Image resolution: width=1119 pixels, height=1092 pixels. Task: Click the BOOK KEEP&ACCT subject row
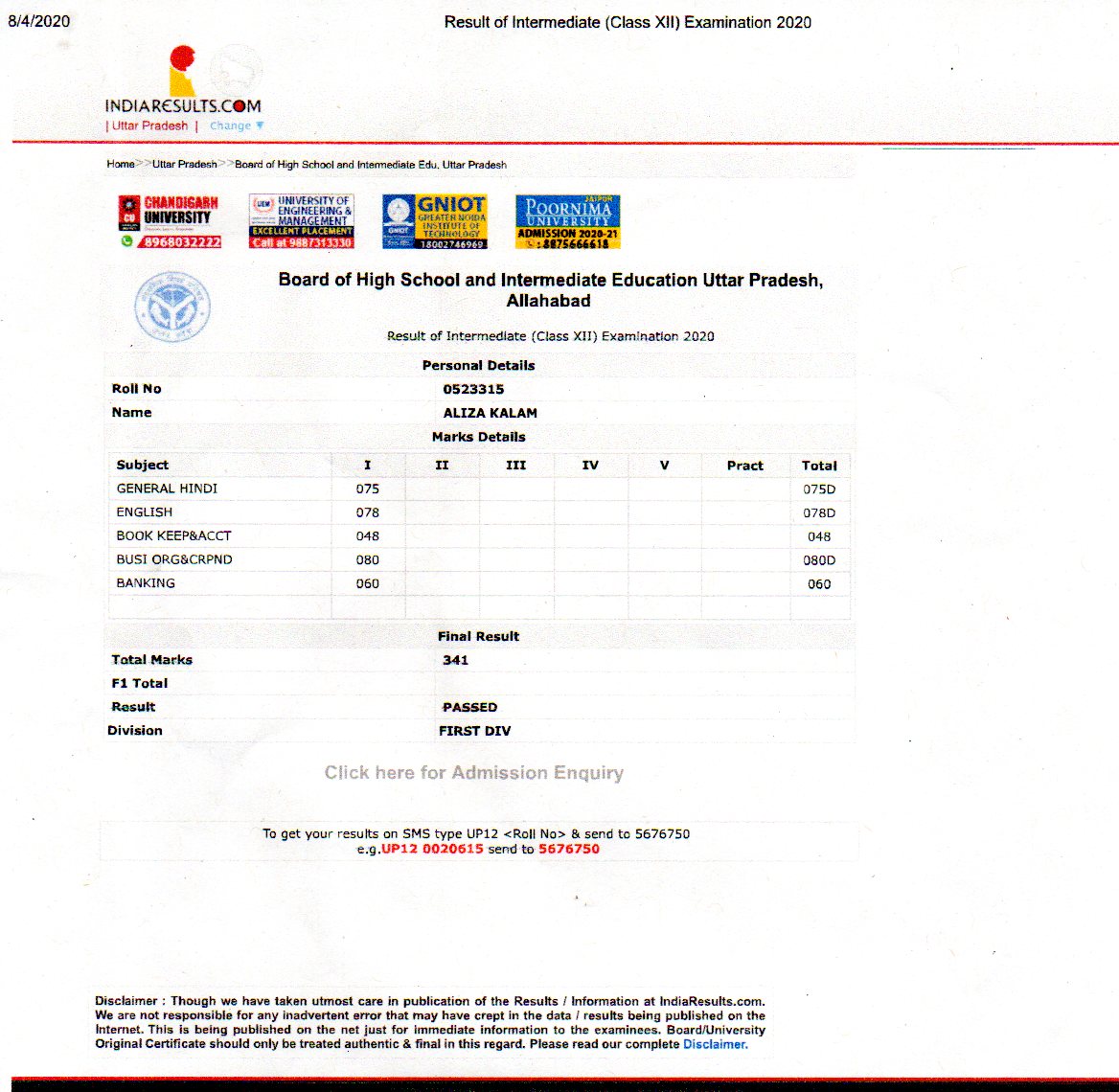[x=479, y=536]
